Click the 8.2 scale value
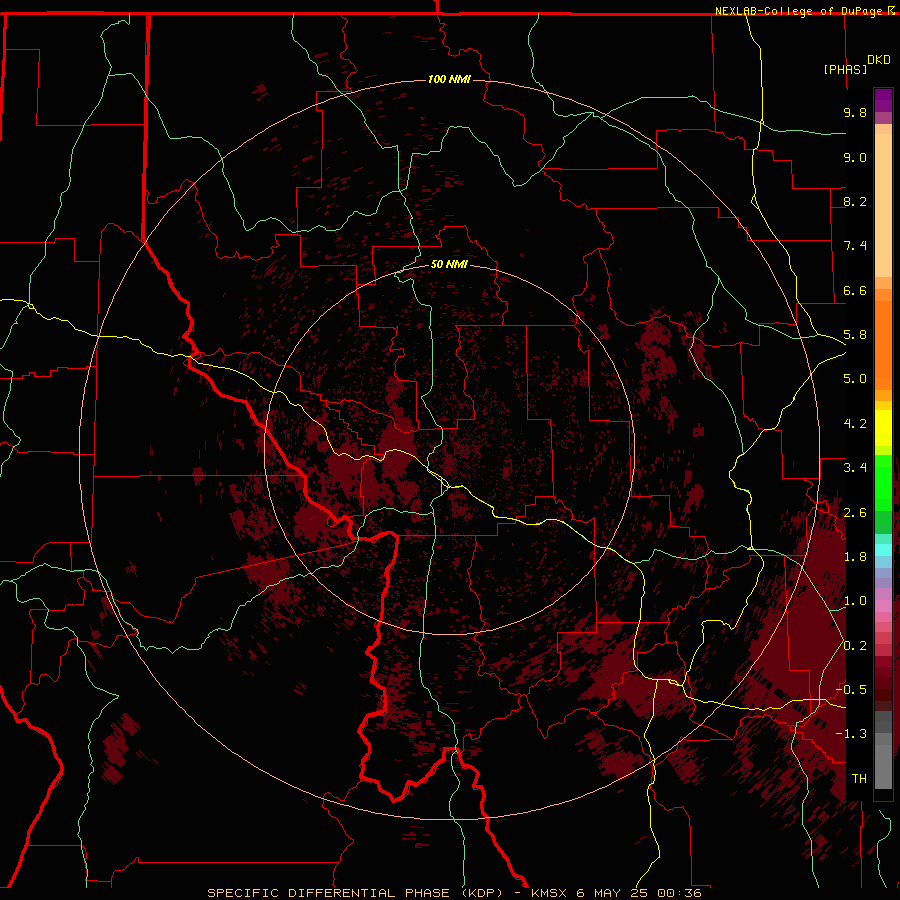The height and width of the screenshot is (900, 900). click(x=855, y=201)
